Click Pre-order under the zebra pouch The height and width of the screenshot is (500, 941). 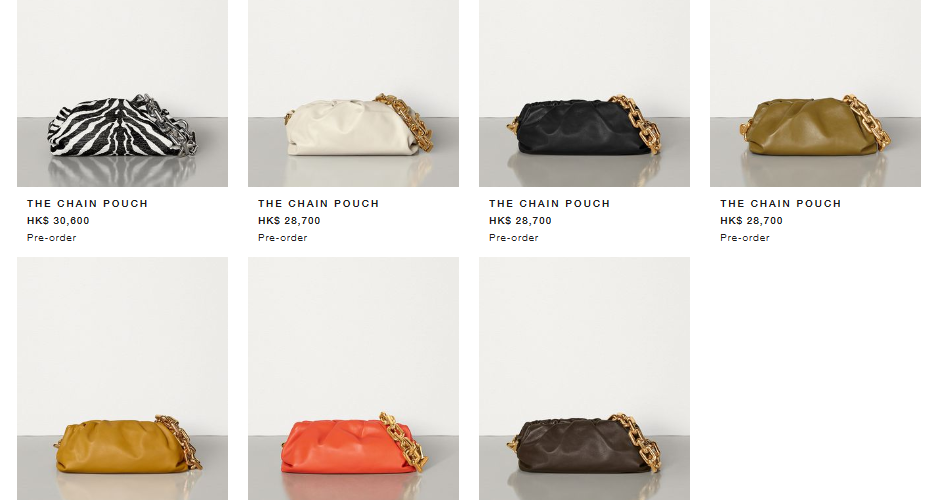click(x=52, y=238)
